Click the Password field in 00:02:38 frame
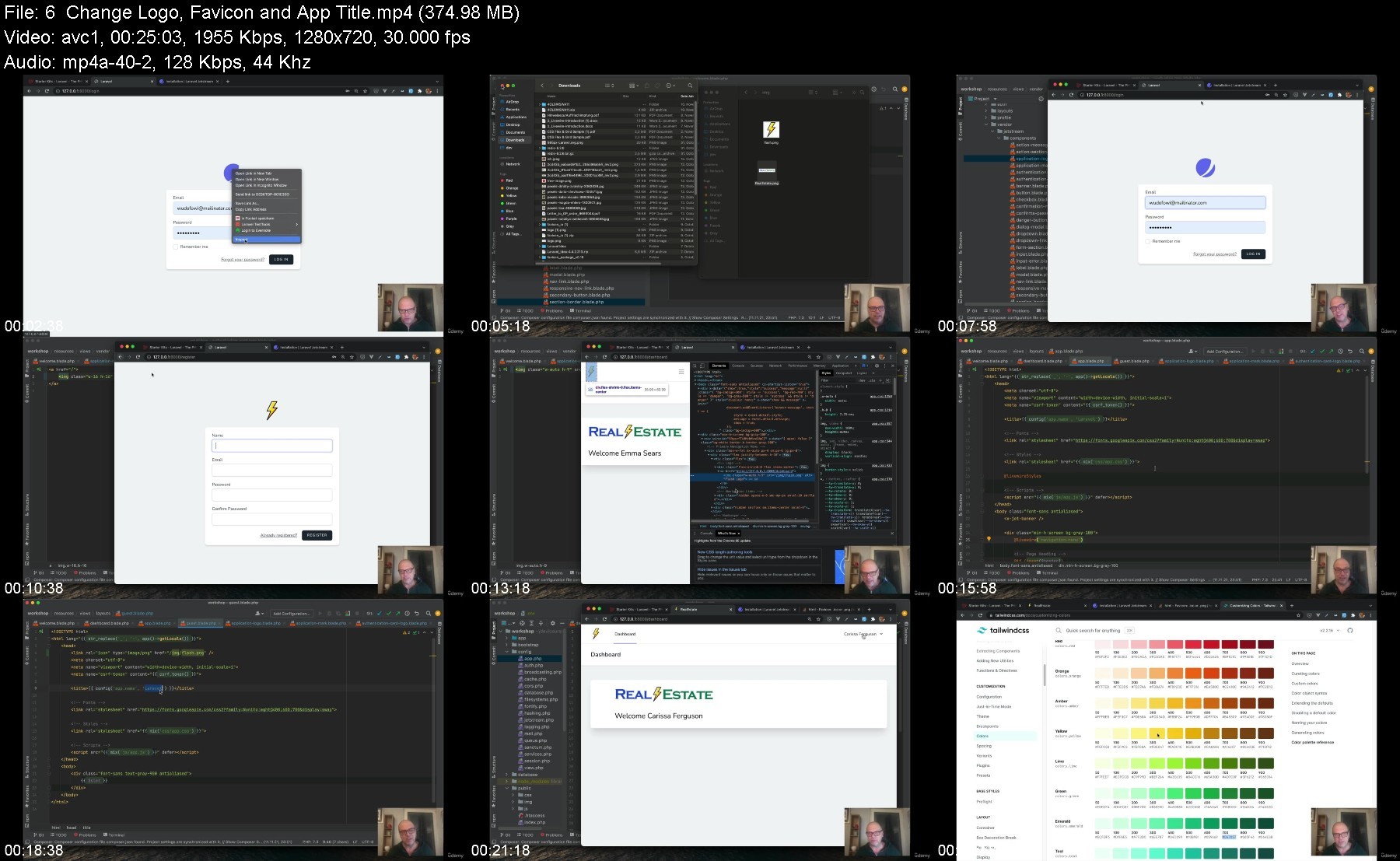The width and height of the screenshot is (1400, 861). (202, 233)
